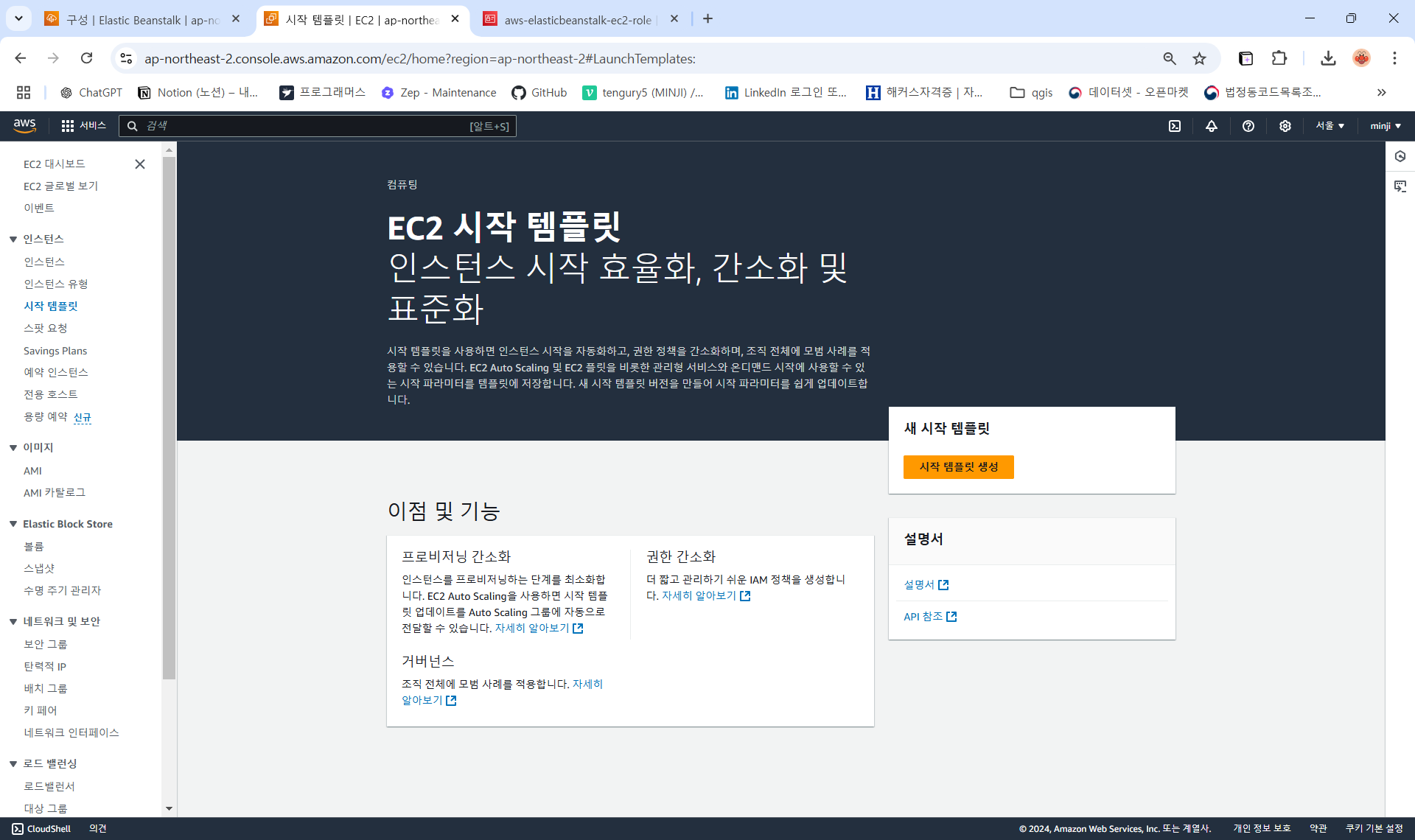Open 보안 그룹 in sidebar
1415x840 pixels.
point(45,644)
